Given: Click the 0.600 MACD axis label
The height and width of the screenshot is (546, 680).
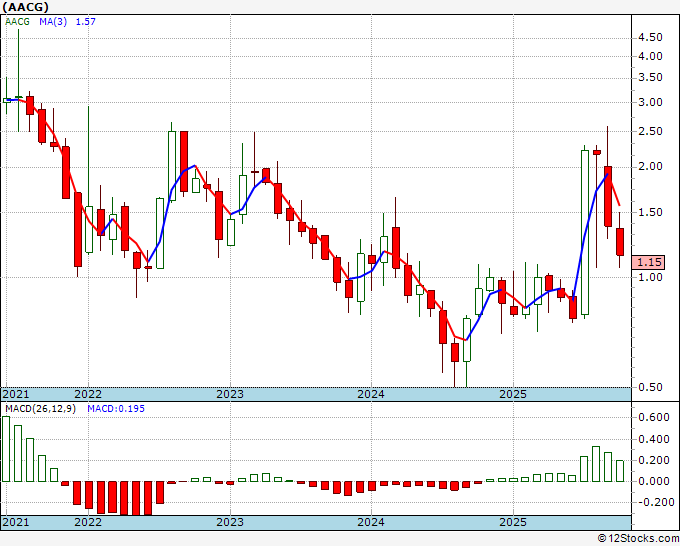Looking at the screenshot, I should point(654,417).
